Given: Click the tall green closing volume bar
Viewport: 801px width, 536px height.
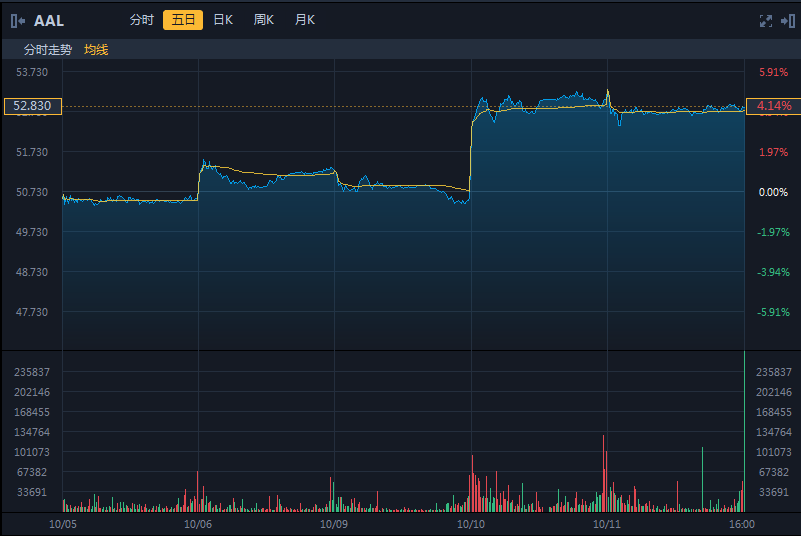Looking at the screenshot, I should pos(744,430).
